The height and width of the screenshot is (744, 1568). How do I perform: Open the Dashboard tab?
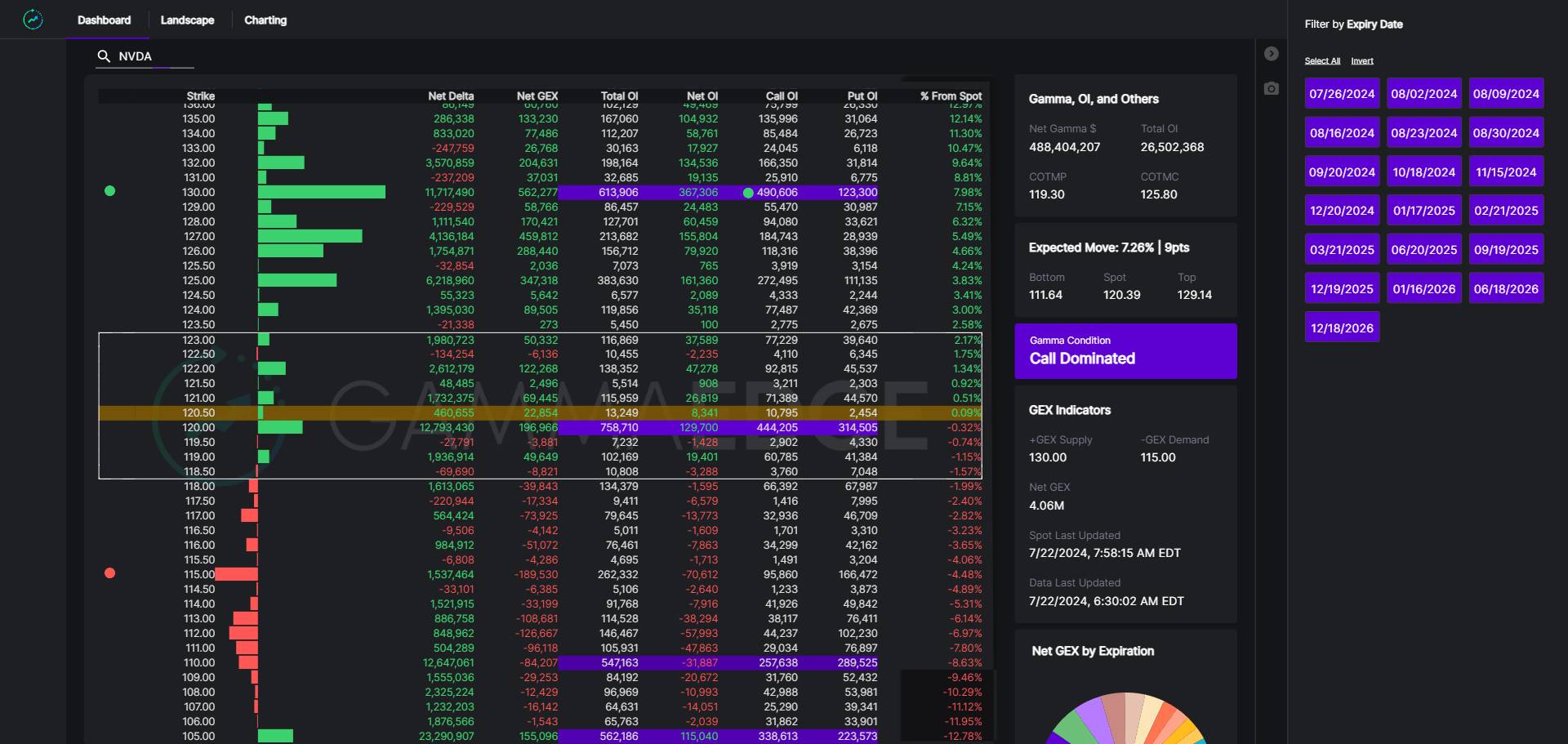104,20
